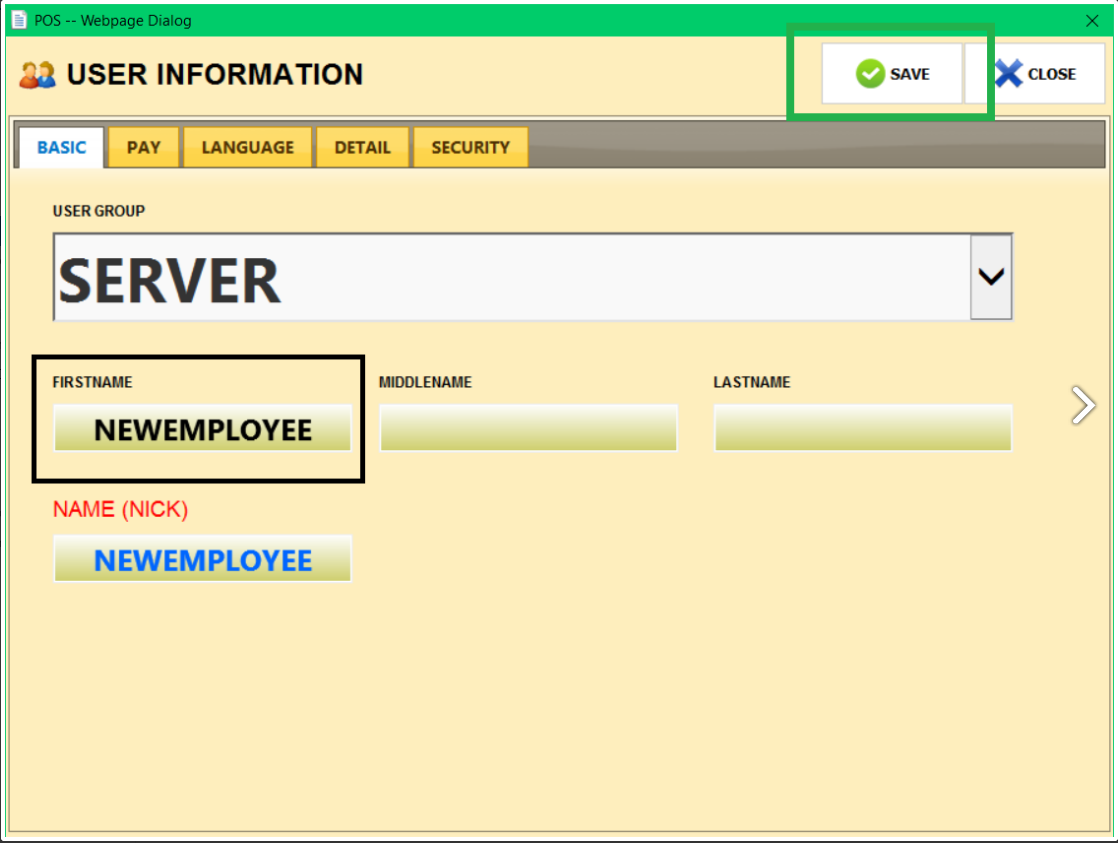This screenshot has width=1118, height=843.
Task: Open the USER GROUP dropdown arrow
Action: pos(991,277)
